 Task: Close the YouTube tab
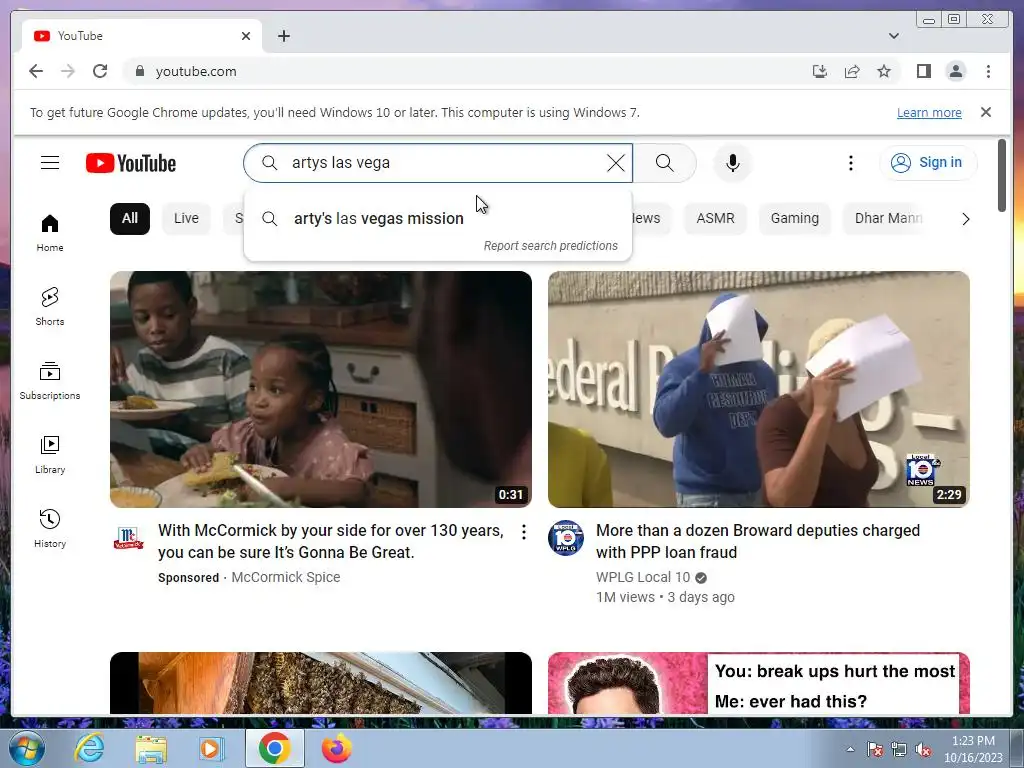246,36
